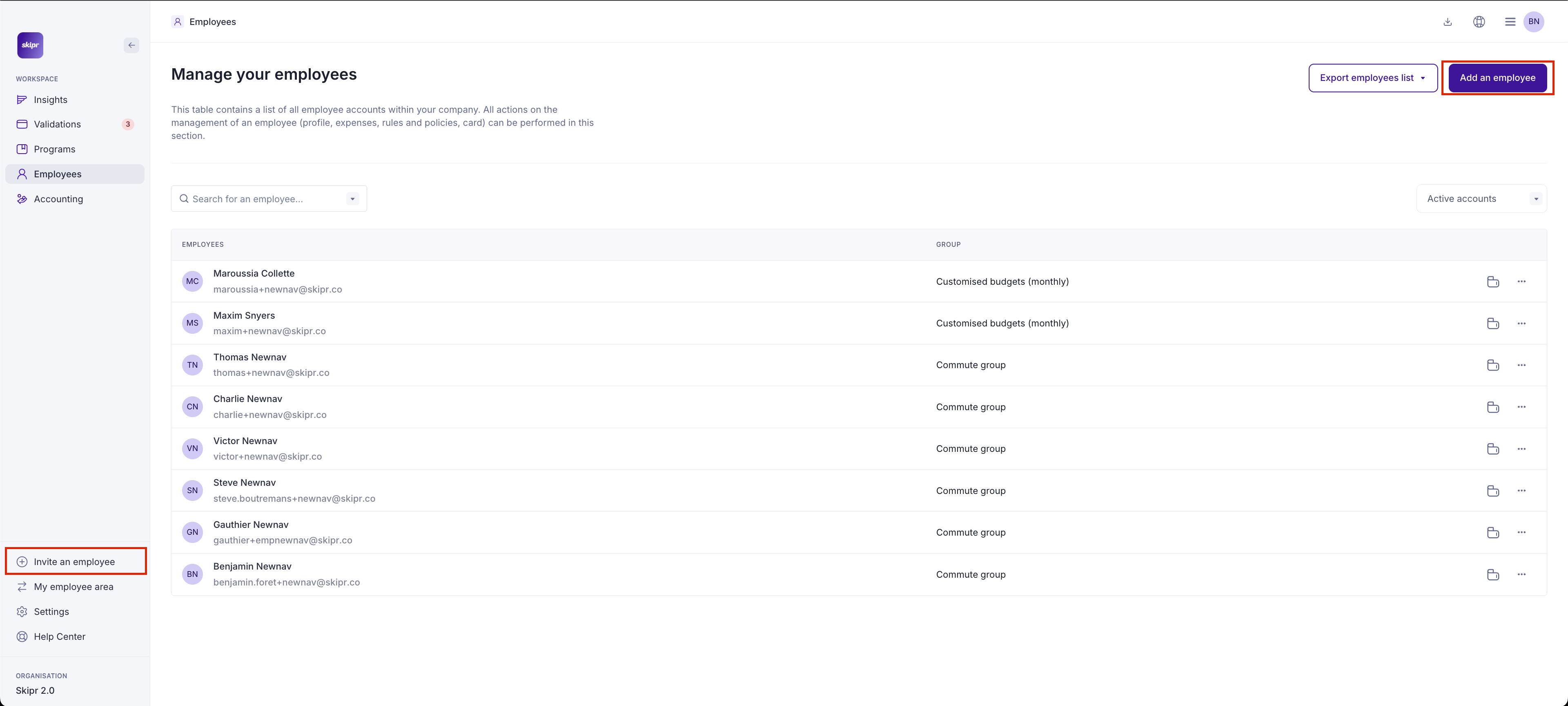1568x706 pixels.
Task: Click the download icon in top bar
Action: (x=1448, y=22)
